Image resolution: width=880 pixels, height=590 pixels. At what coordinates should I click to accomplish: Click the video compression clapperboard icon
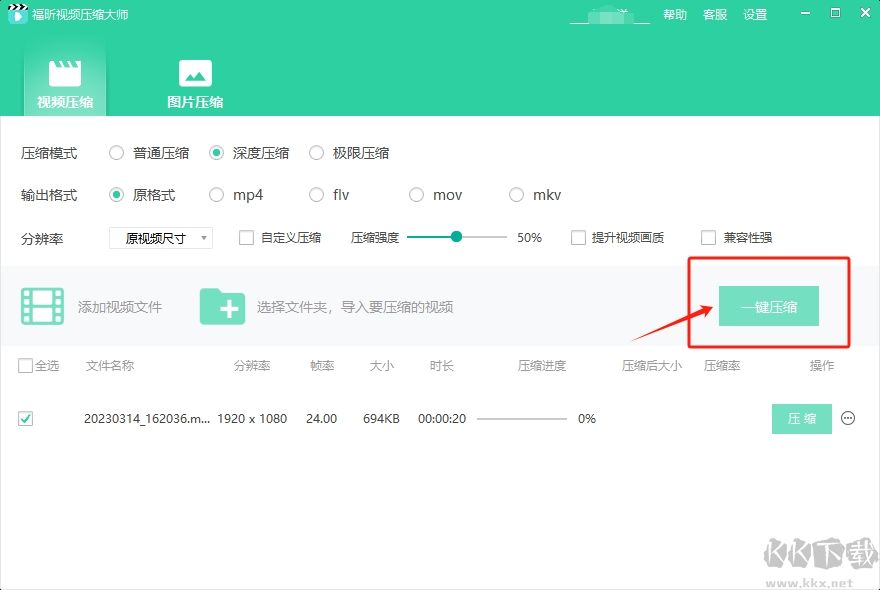[x=65, y=73]
